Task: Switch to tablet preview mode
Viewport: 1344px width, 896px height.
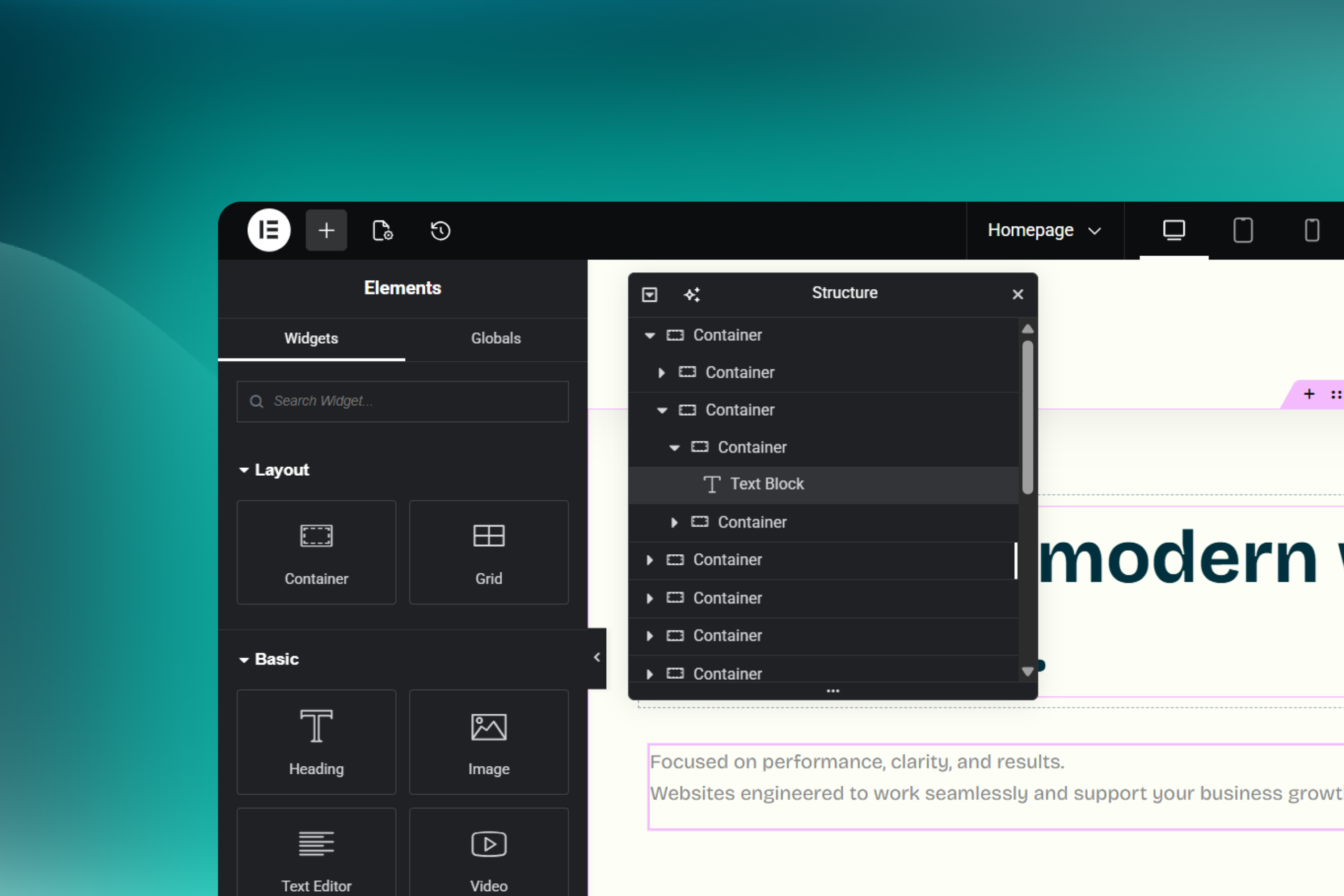Action: pos(1243,230)
